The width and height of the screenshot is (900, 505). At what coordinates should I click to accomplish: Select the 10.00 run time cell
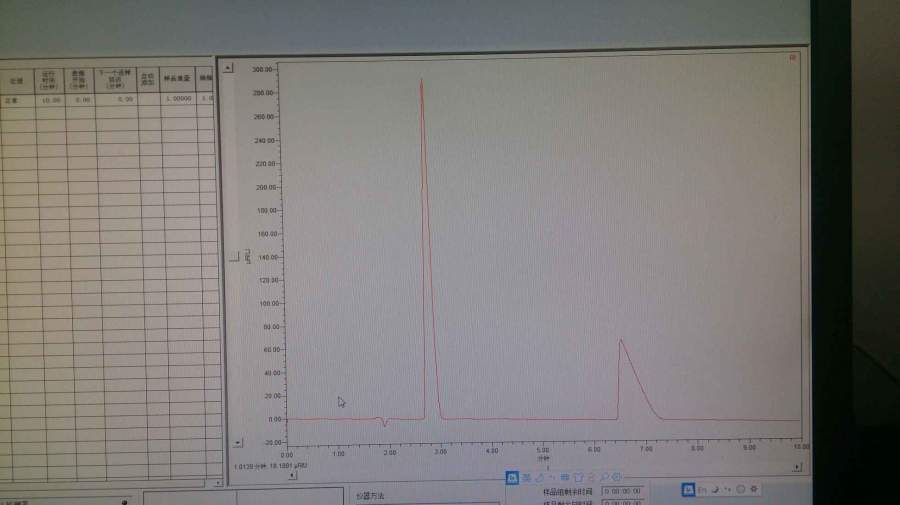coord(51,100)
